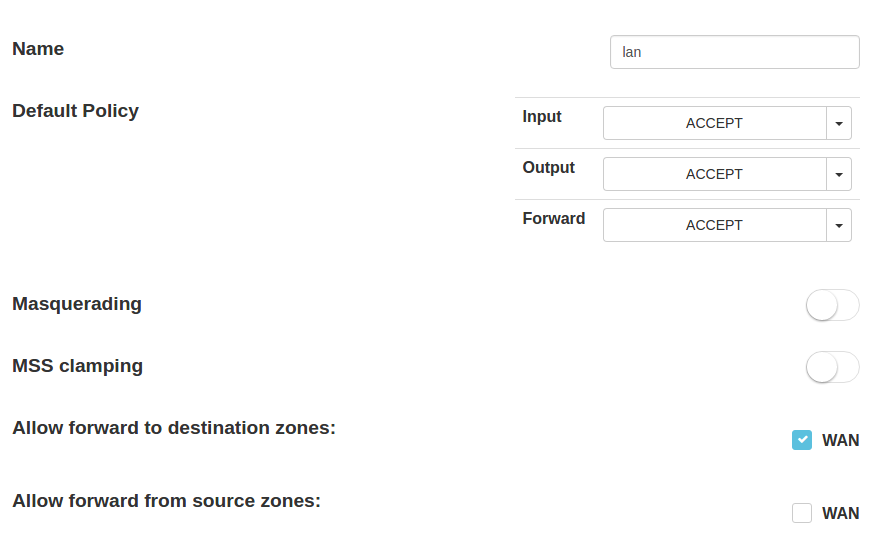Check WAN under forward from source zones
Viewport: 875px width, 541px height.
pos(802,513)
